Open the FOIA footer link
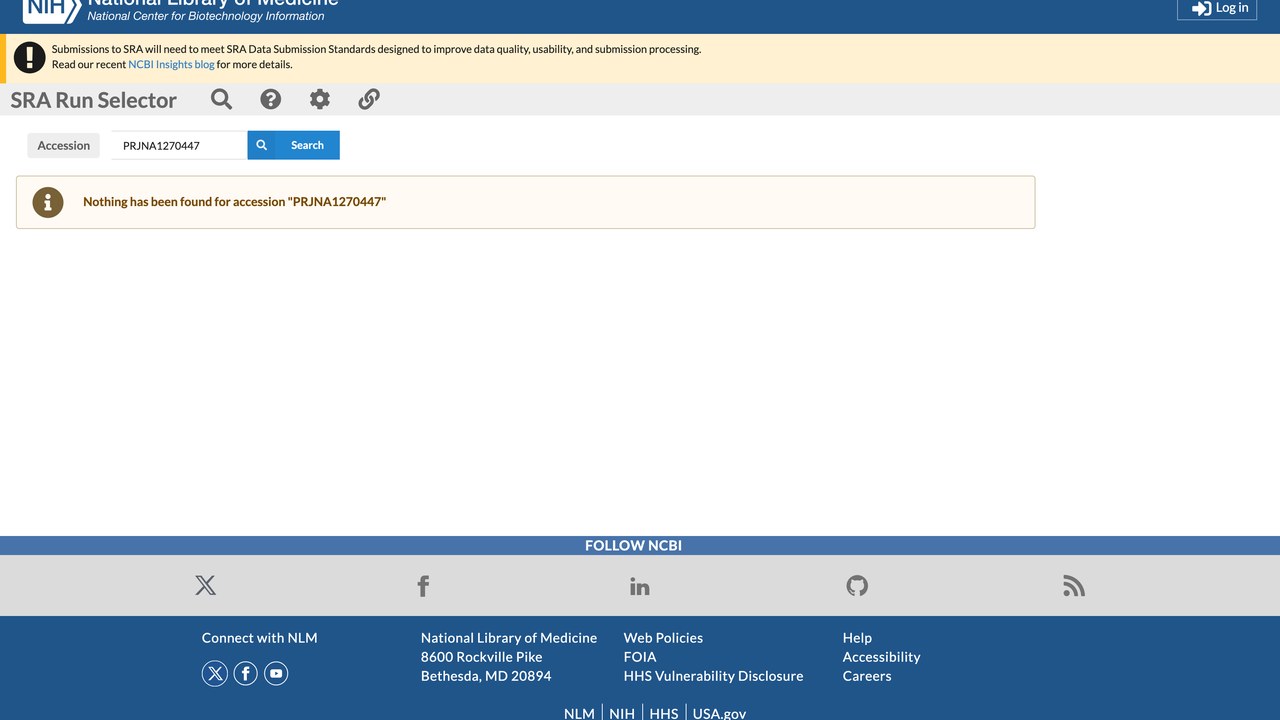 coord(640,657)
